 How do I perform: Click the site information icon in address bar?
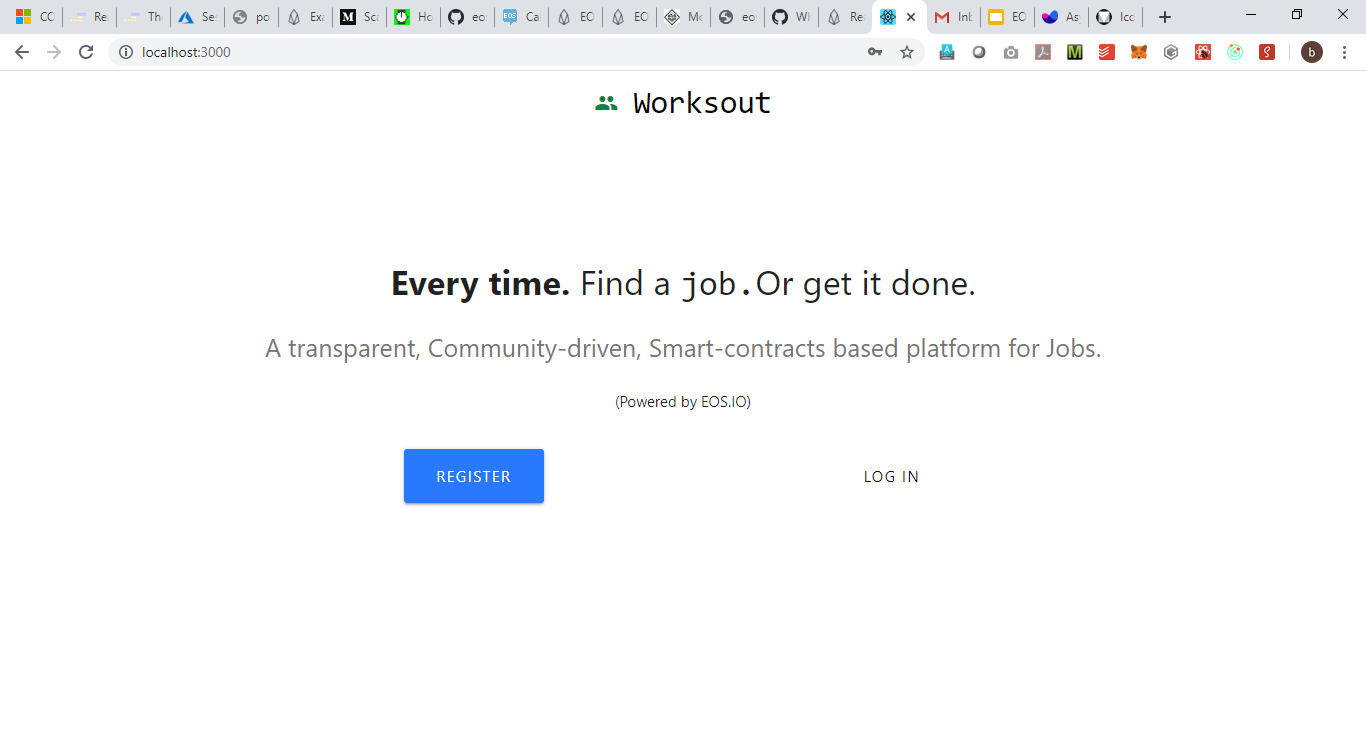point(126,52)
